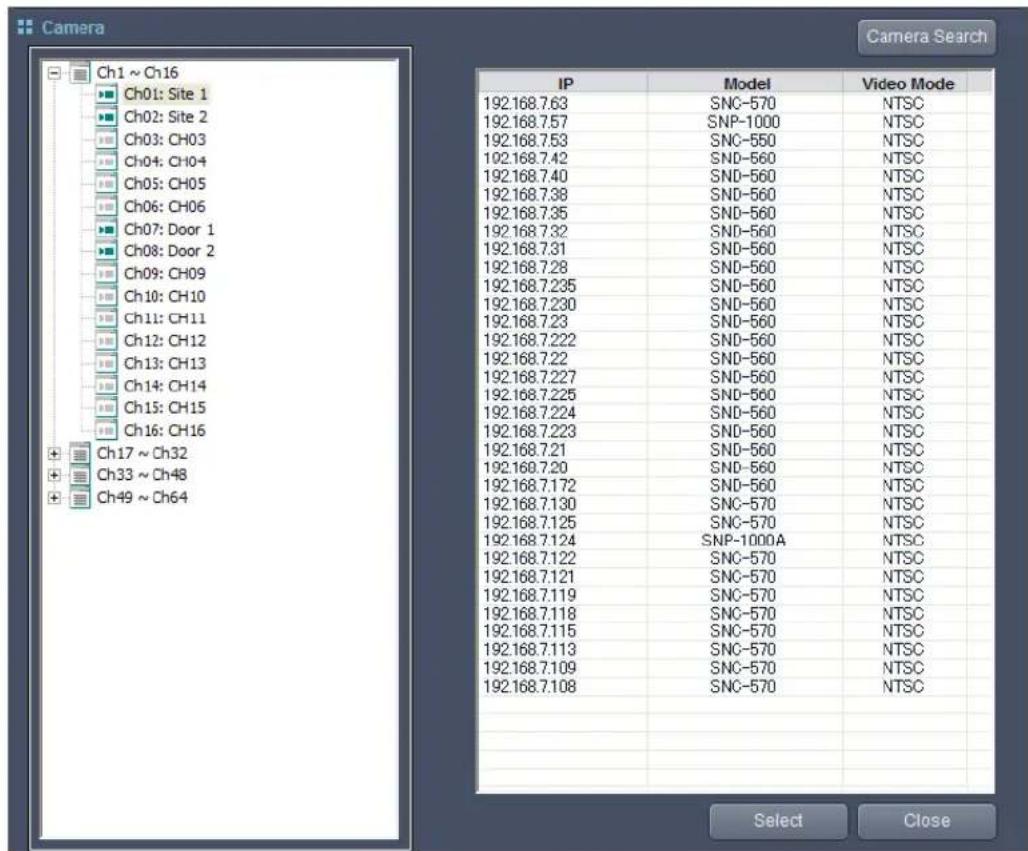Viewport: 1028px width, 851px height.
Task: Close the camera dialog with Close button
Action: tap(926, 821)
